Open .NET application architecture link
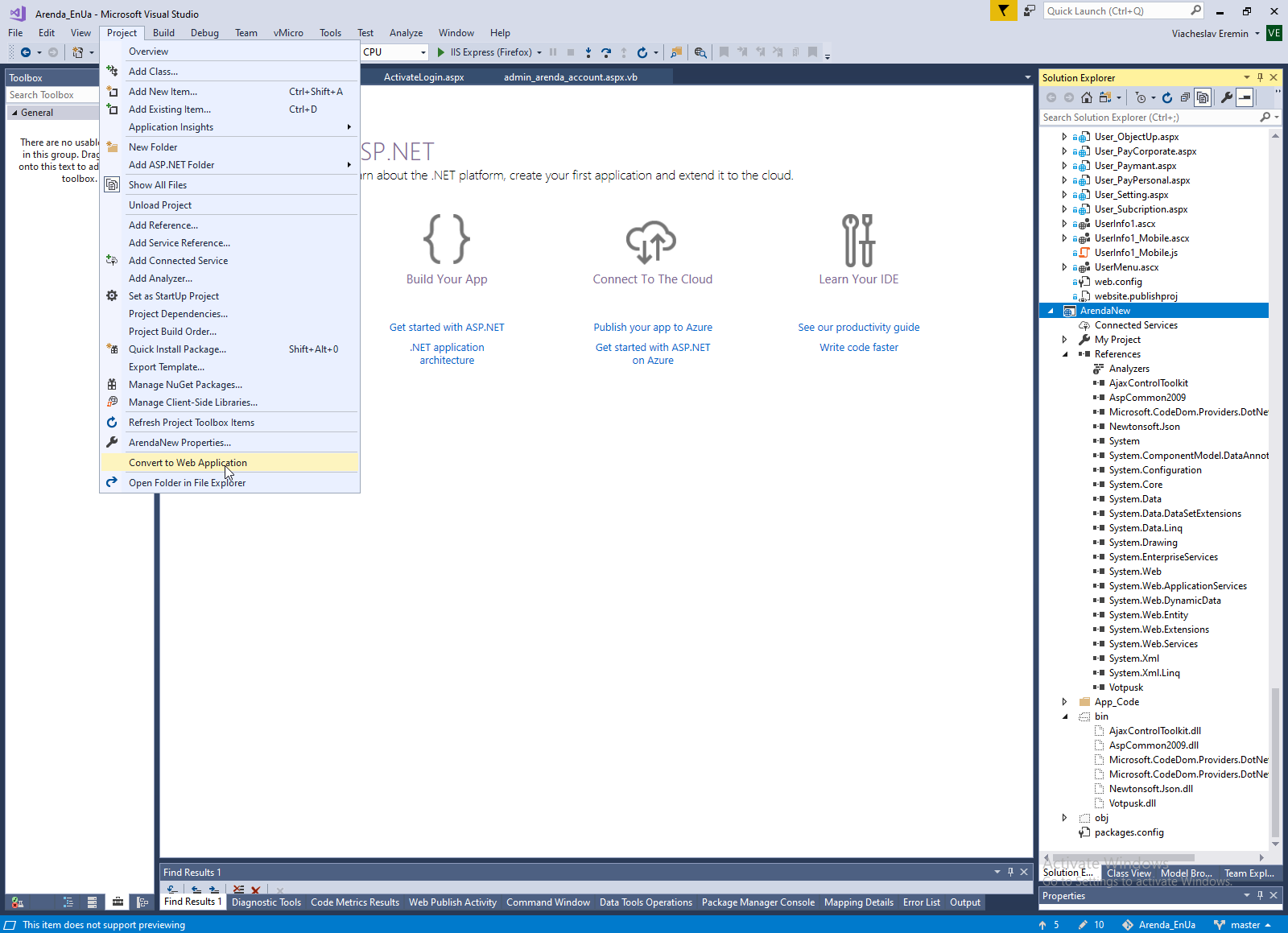The height and width of the screenshot is (933, 1288). coord(447,354)
